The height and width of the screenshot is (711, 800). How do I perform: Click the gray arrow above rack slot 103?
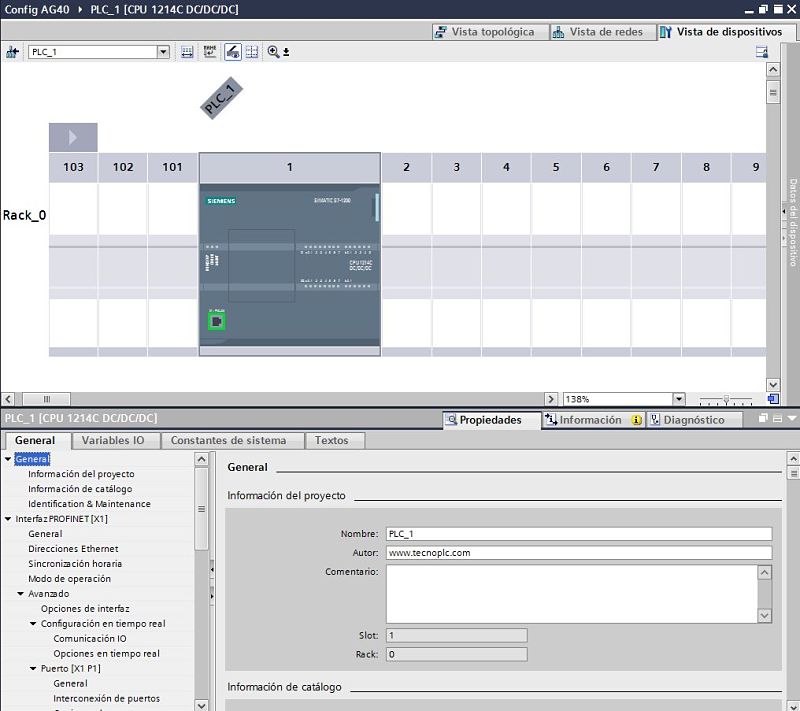pyautogui.click(x=71, y=137)
